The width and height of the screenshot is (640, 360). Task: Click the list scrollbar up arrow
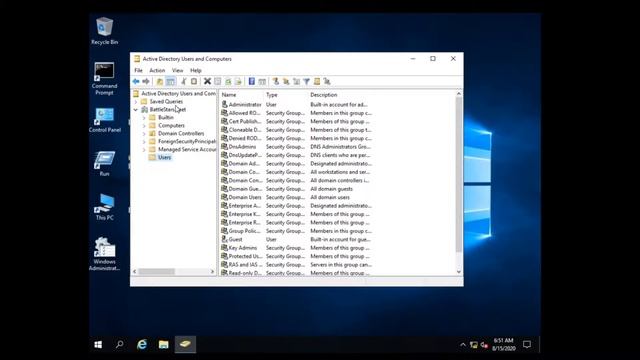pos(459,94)
